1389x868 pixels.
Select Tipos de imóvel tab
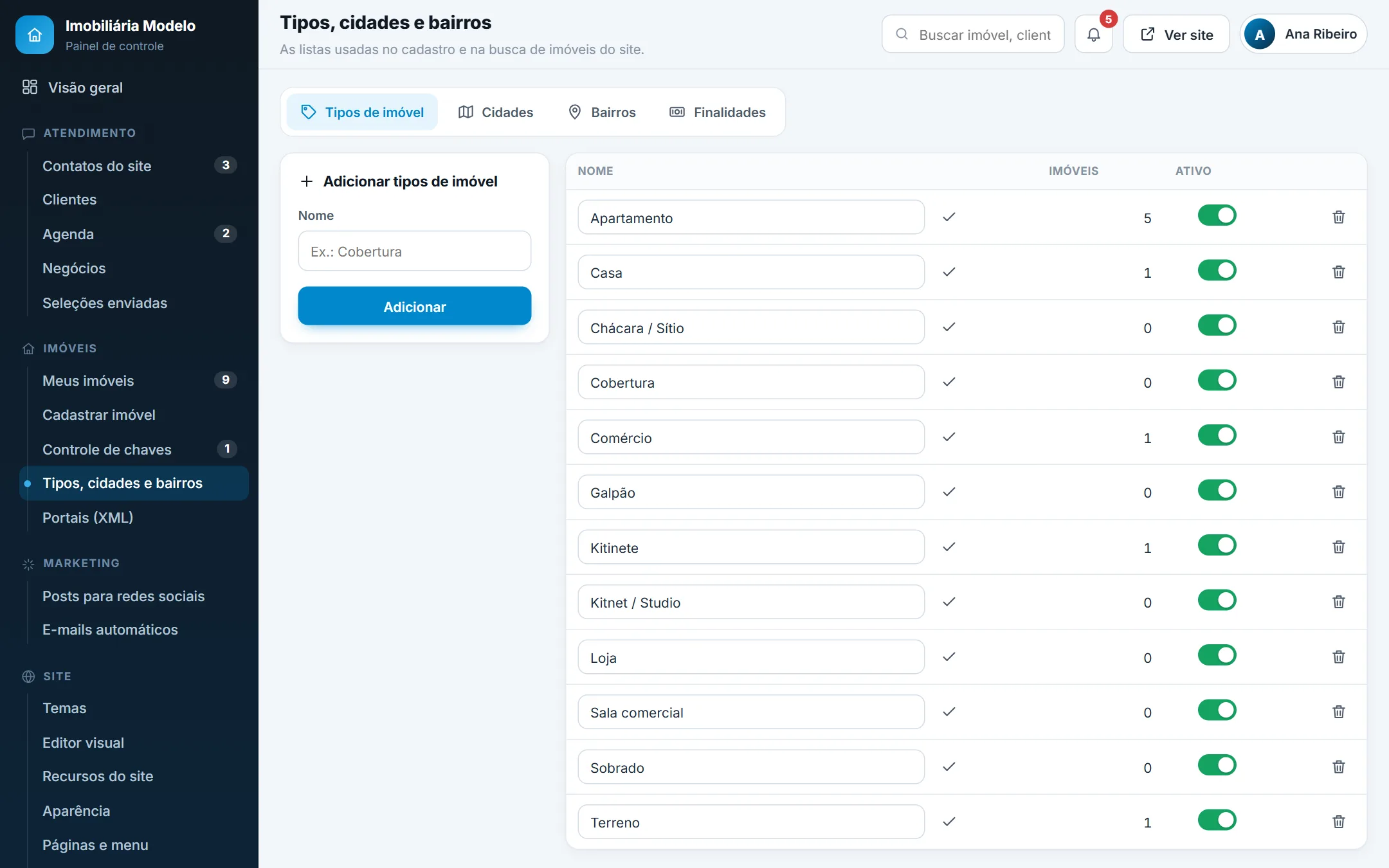tap(363, 113)
